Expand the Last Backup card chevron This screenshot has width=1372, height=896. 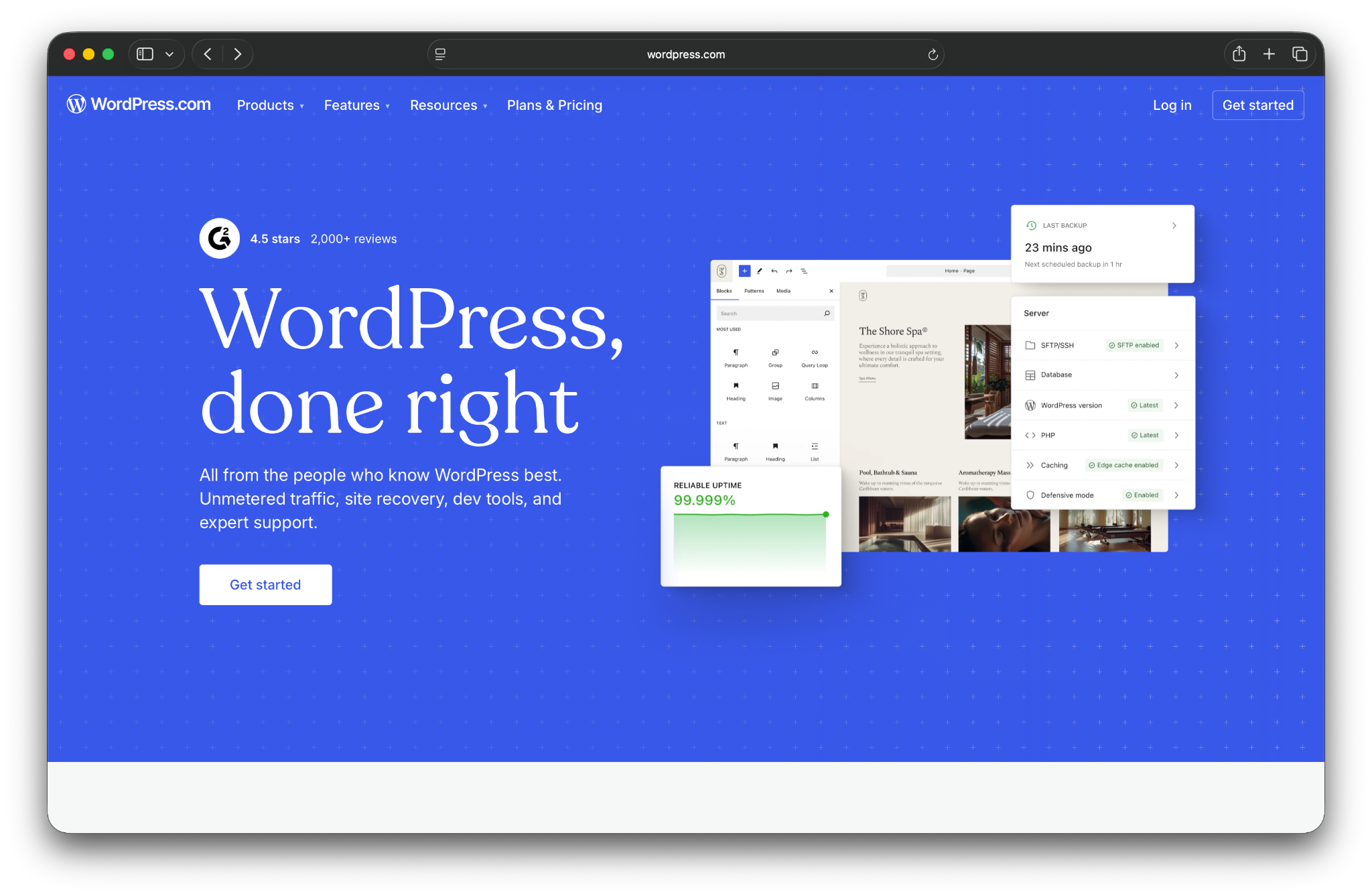[x=1174, y=226]
